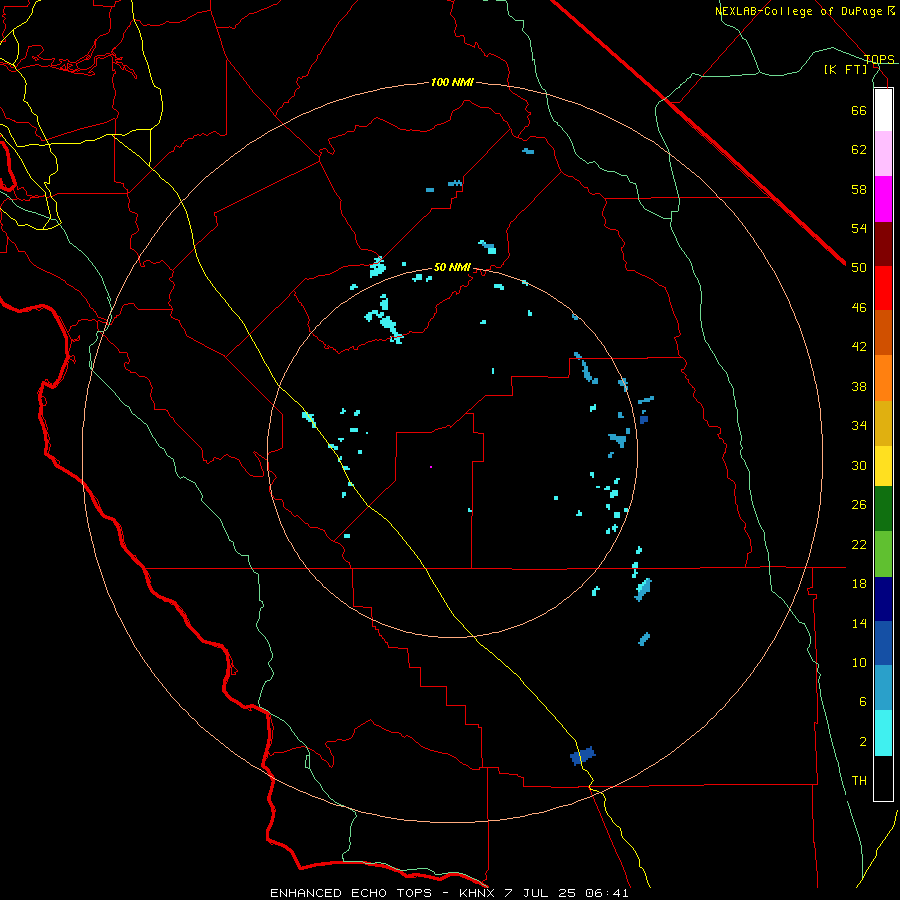Viewport: 900px width, 900px height.
Task: Click the 'NEXLAB-College of DuPage' text
Action: pyautogui.click(x=798, y=11)
